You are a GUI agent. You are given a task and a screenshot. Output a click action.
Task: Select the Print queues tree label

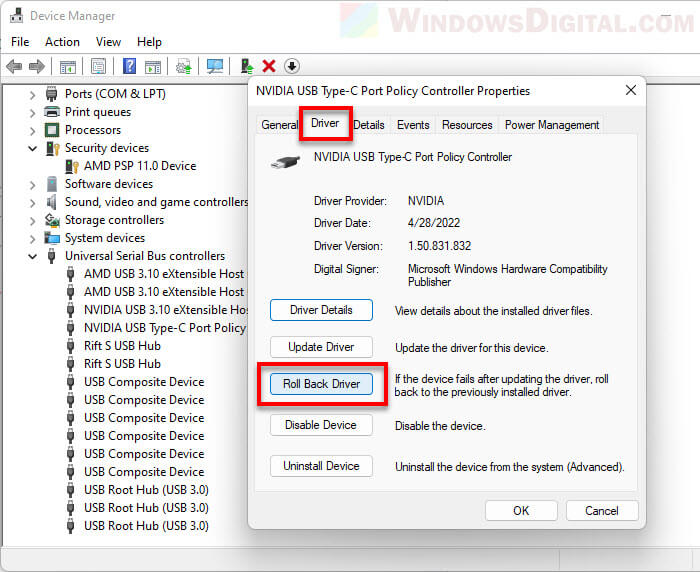point(98,112)
